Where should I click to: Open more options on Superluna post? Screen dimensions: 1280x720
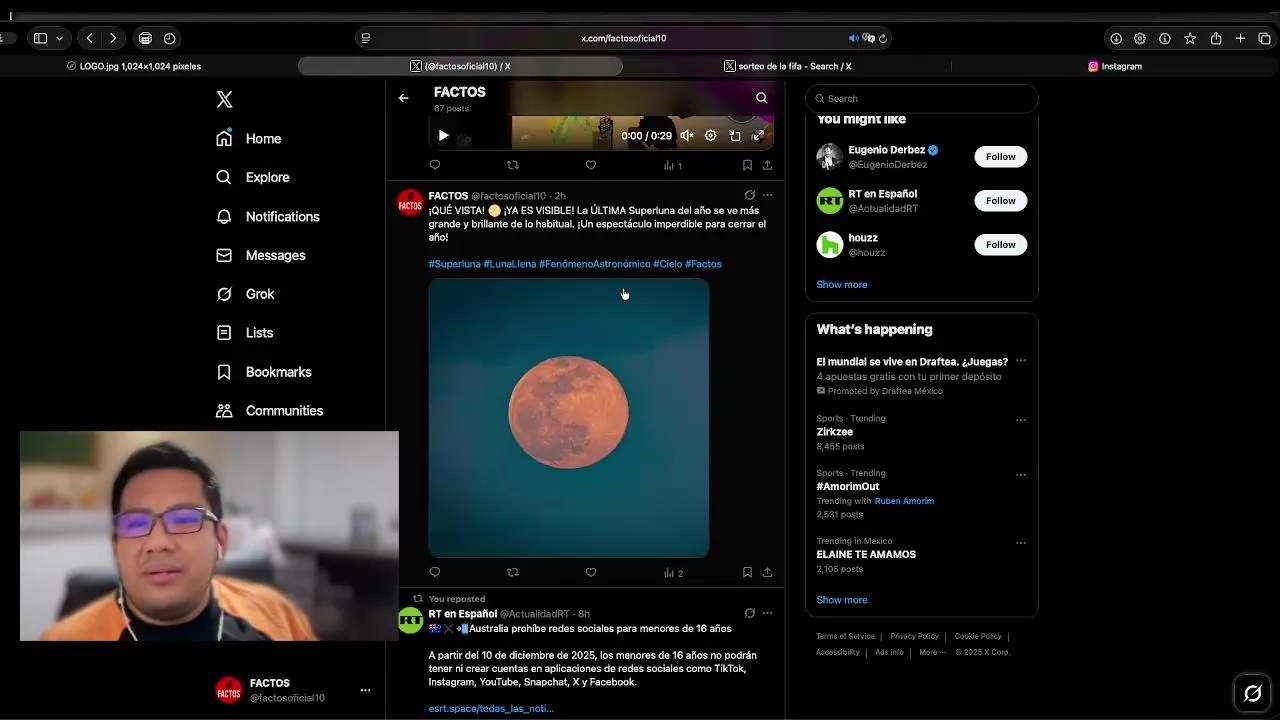pos(767,195)
